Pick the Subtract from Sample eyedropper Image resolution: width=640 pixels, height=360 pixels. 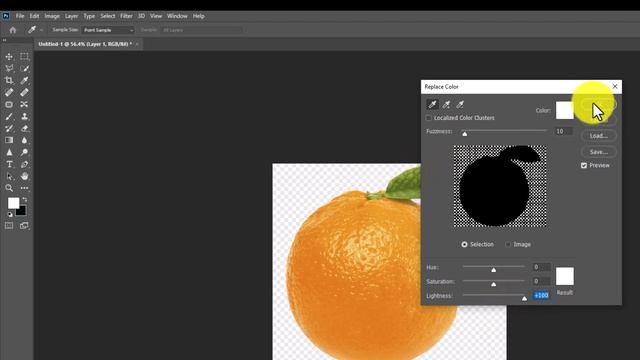click(x=460, y=104)
